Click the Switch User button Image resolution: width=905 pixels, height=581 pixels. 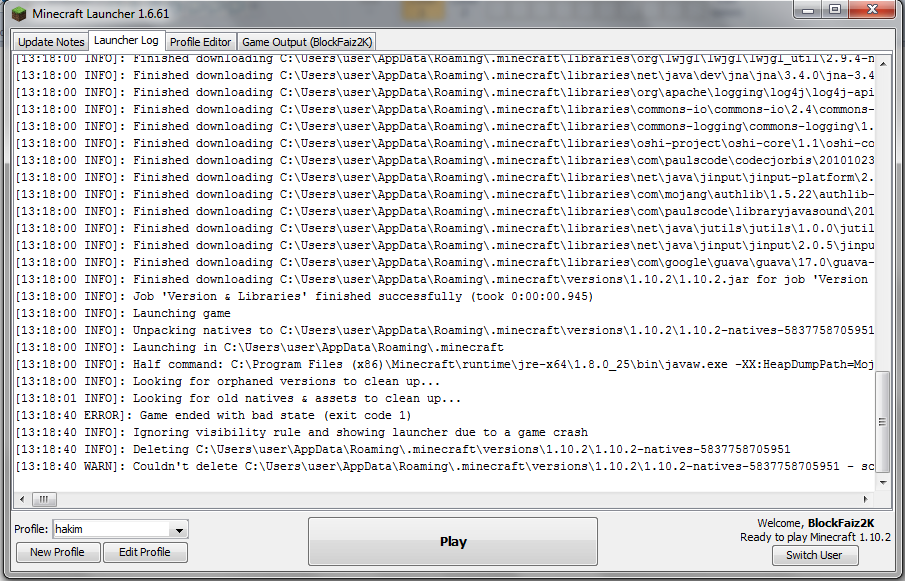(x=814, y=555)
